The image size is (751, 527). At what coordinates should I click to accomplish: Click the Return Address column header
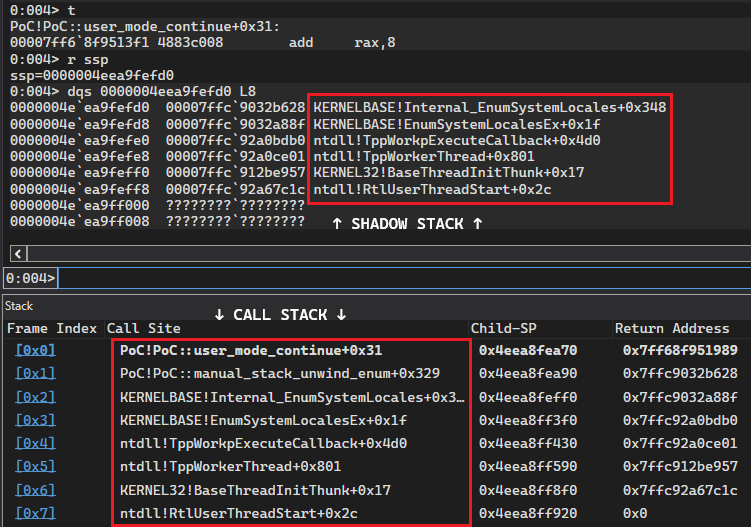click(672, 329)
